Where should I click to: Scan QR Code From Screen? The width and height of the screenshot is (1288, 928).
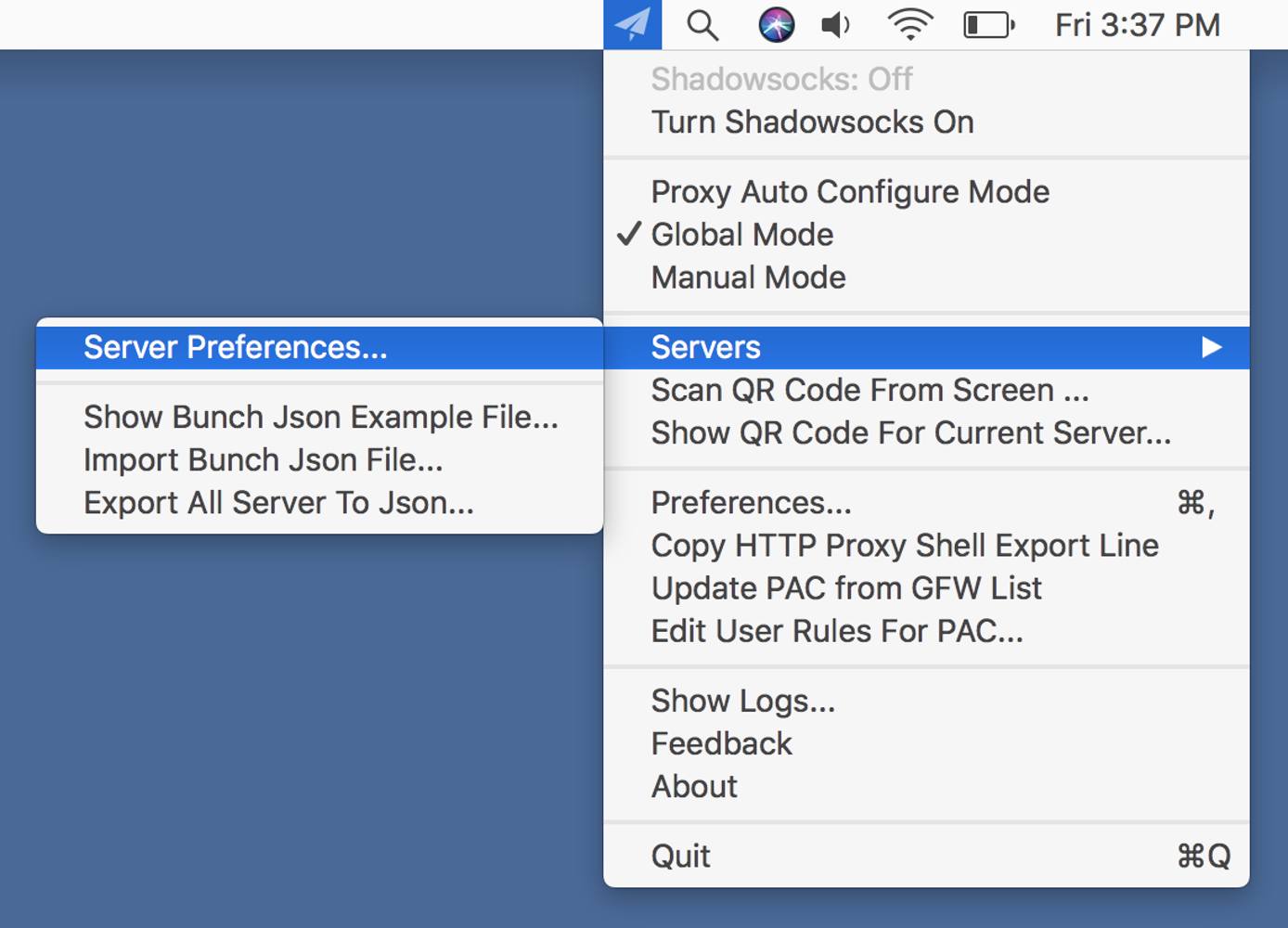pyautogui.click(x=869, y=390)
